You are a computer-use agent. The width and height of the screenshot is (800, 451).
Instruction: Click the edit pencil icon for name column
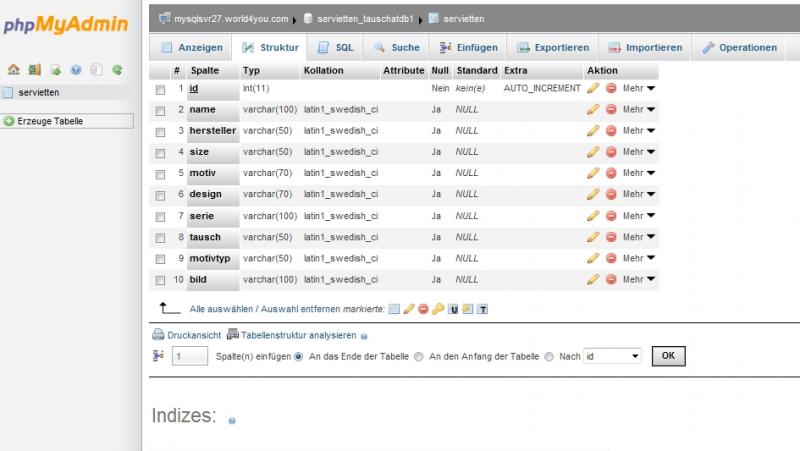click(593, 110)
